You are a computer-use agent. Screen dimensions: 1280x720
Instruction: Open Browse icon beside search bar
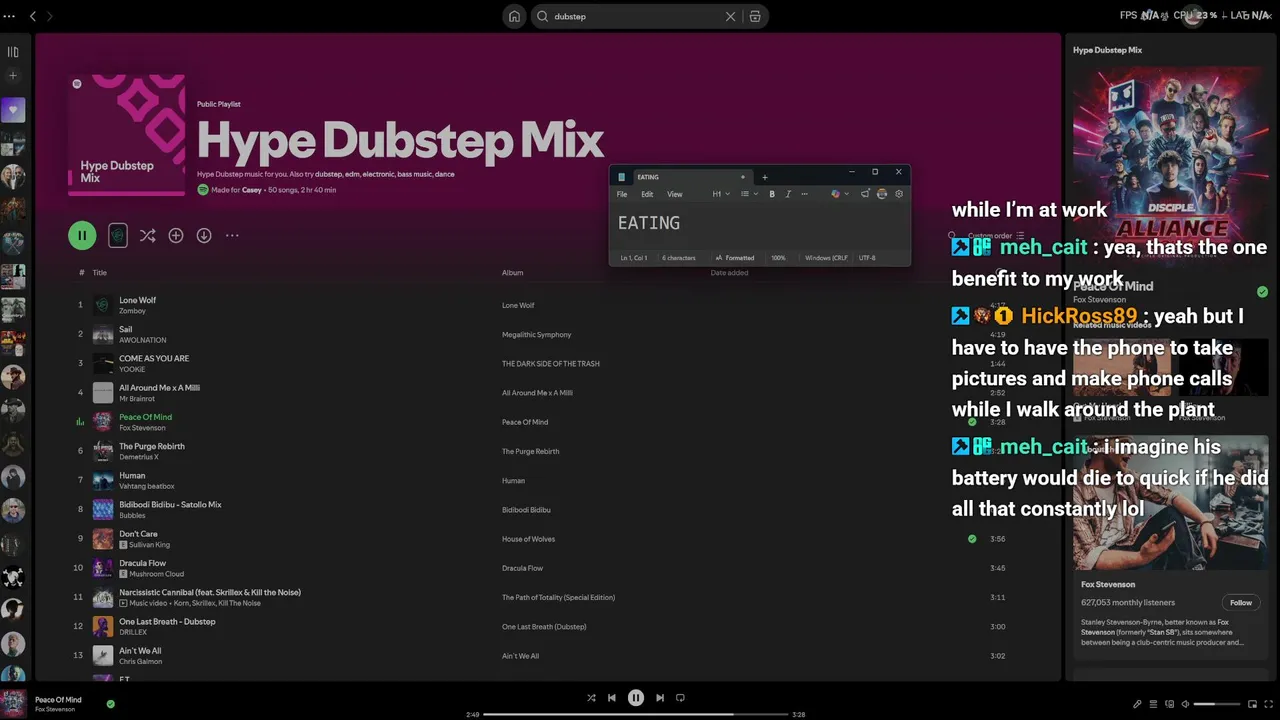pos(755,16)
